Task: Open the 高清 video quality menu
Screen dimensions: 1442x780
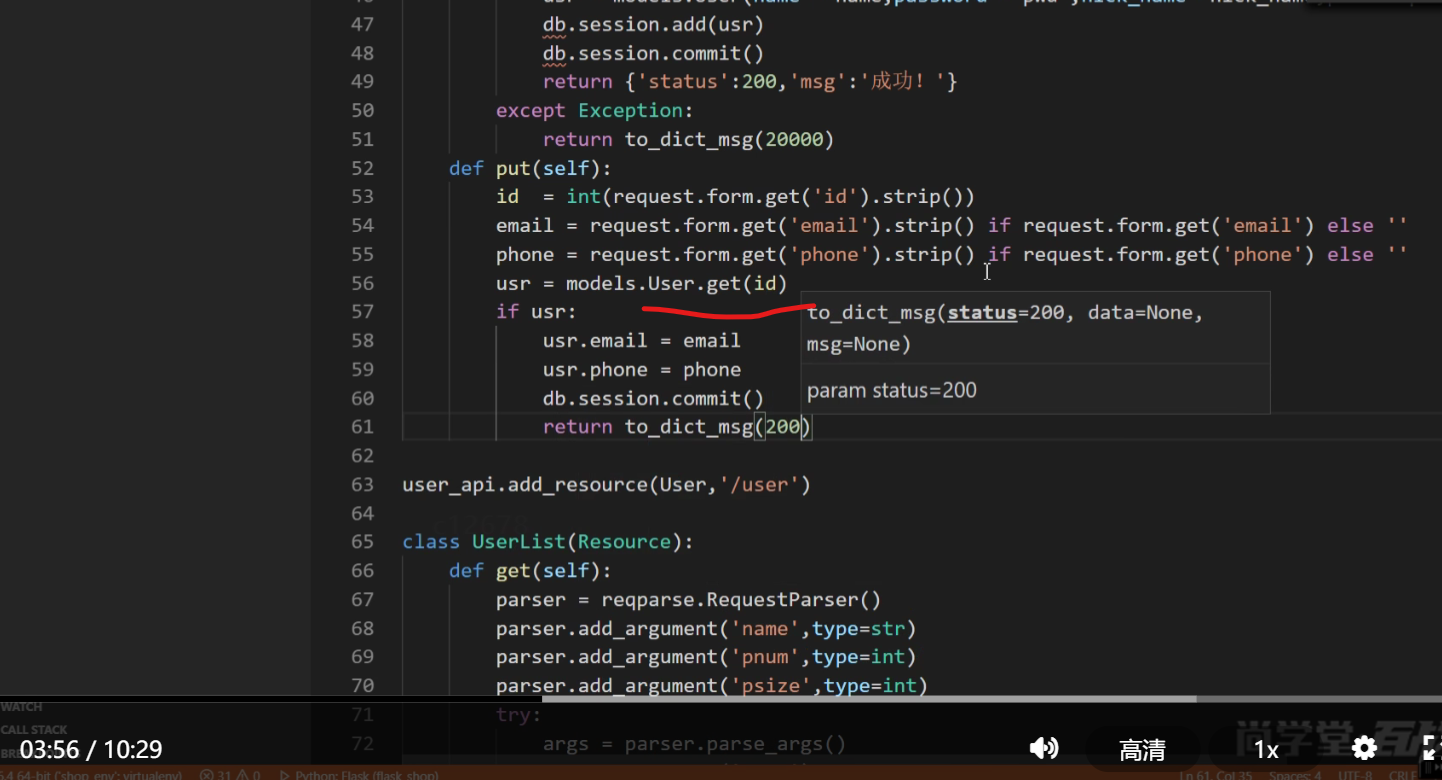Action: pyautogui.click(x=1142, y=749)
